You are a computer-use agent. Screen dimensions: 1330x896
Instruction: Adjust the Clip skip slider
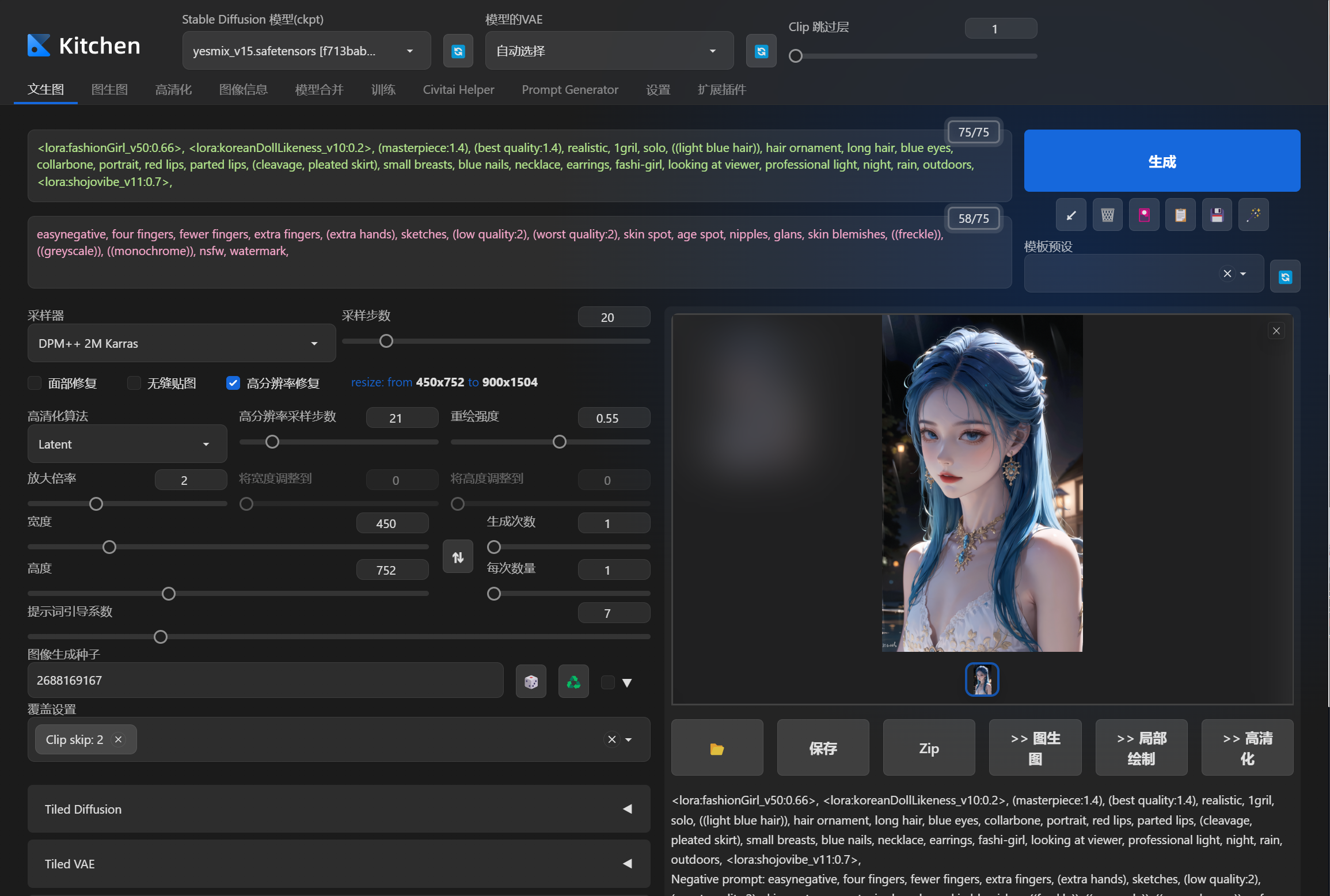coord(913,56)
